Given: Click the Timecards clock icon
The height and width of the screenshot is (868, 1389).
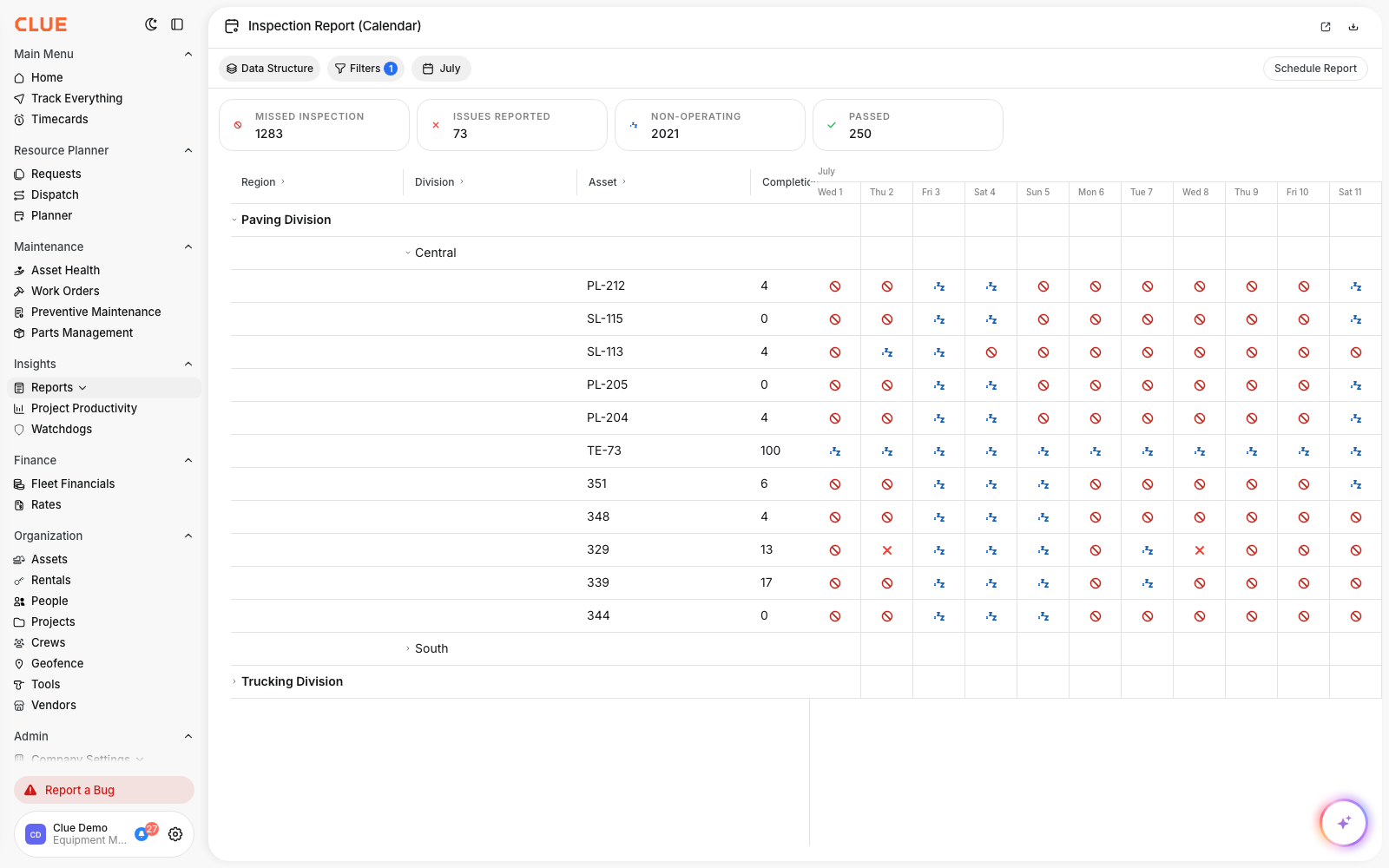Looking at the screenshot, I should point(19,120).
